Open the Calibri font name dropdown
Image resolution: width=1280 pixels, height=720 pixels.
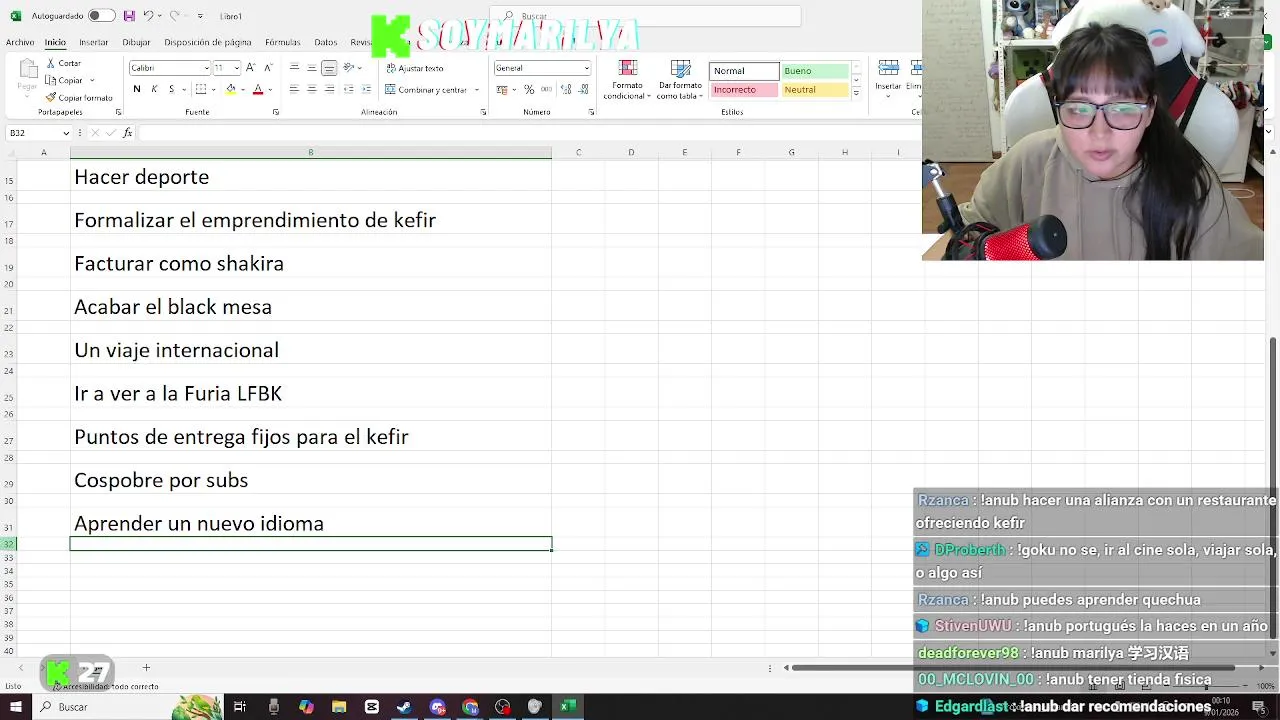206,68
